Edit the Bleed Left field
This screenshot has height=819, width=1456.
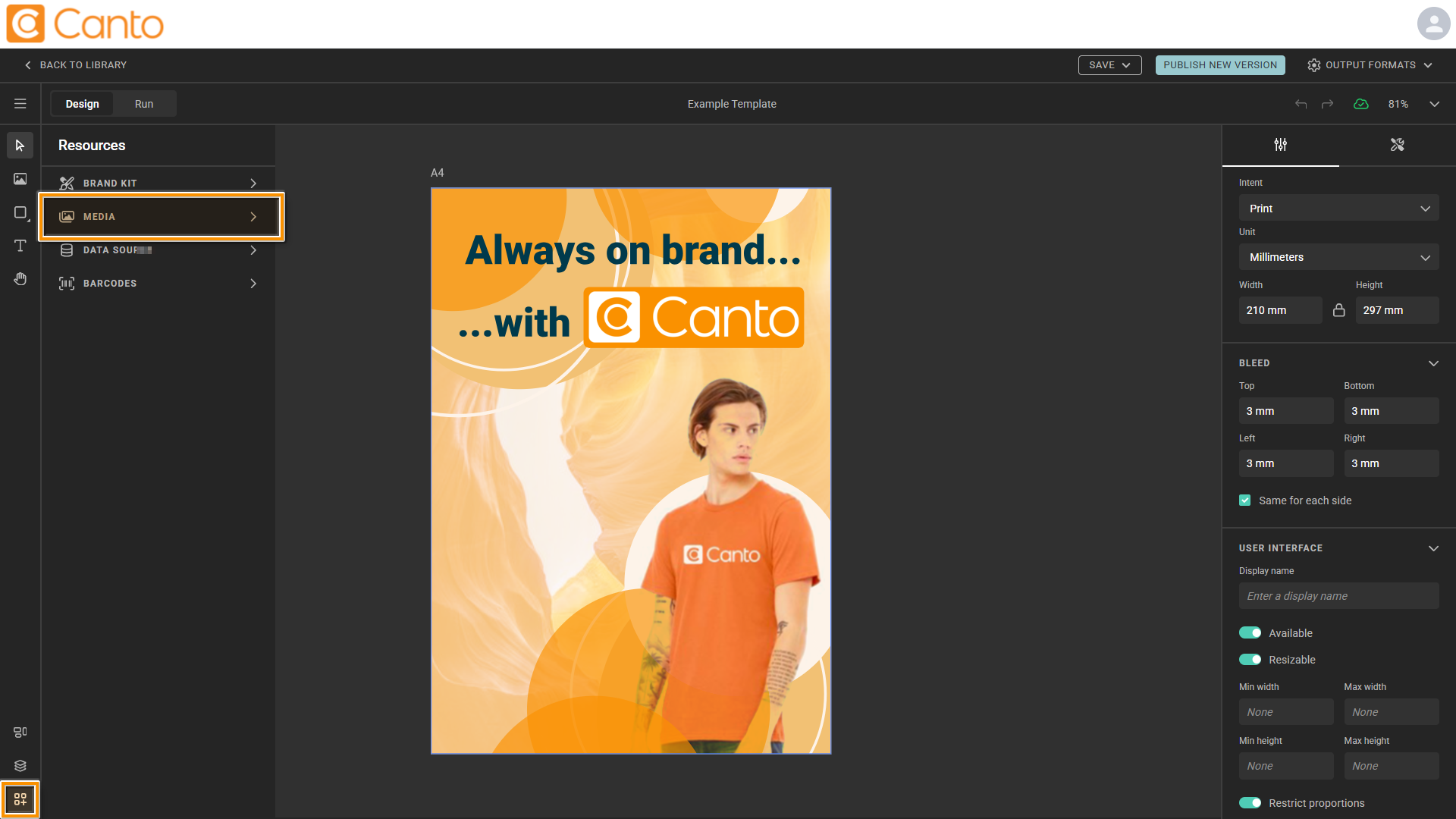click(1286, 463)
